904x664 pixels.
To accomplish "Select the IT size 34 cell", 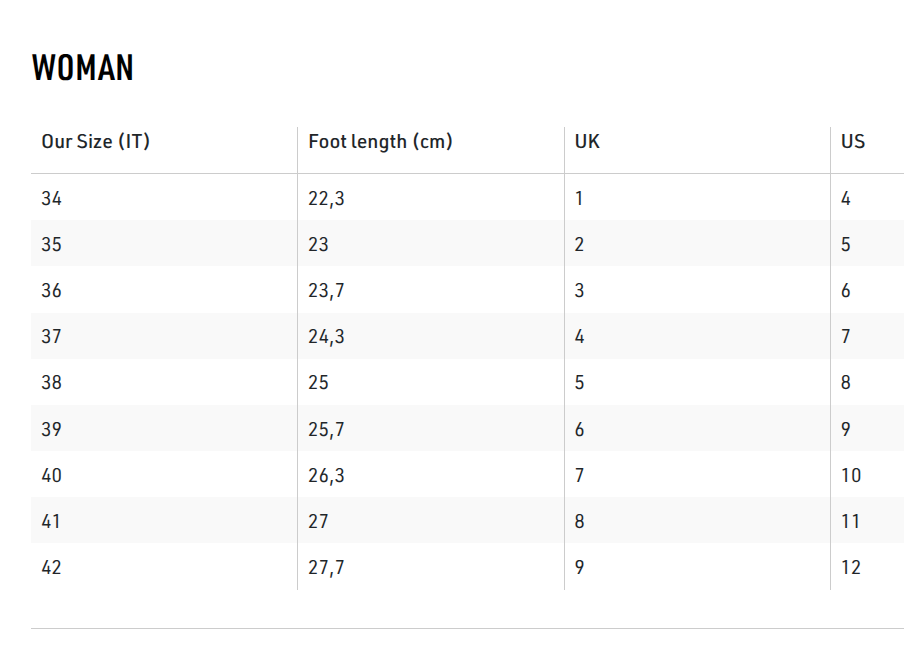I will tap(52, 198).
